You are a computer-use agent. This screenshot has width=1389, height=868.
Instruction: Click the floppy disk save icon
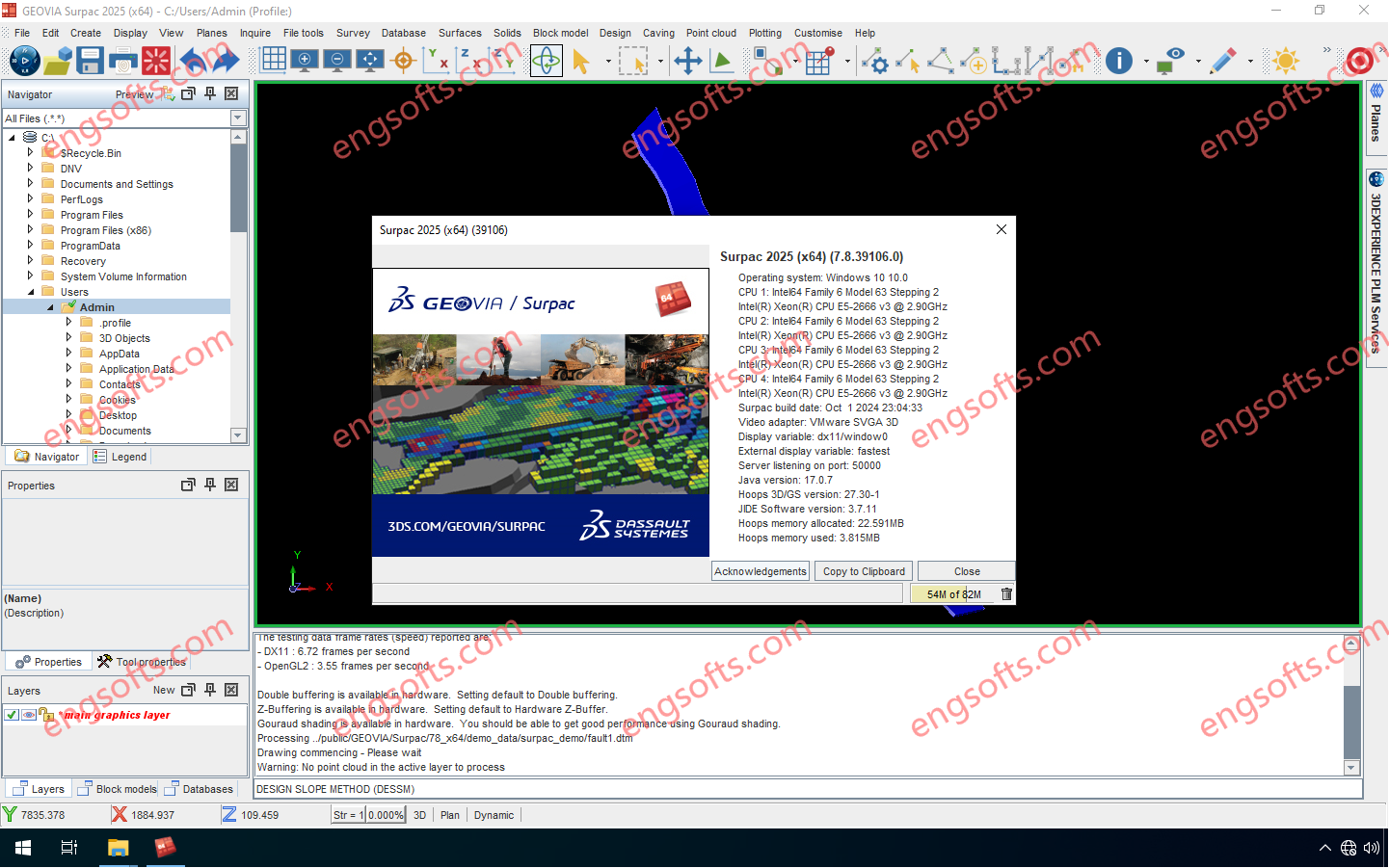click(90, 61)
